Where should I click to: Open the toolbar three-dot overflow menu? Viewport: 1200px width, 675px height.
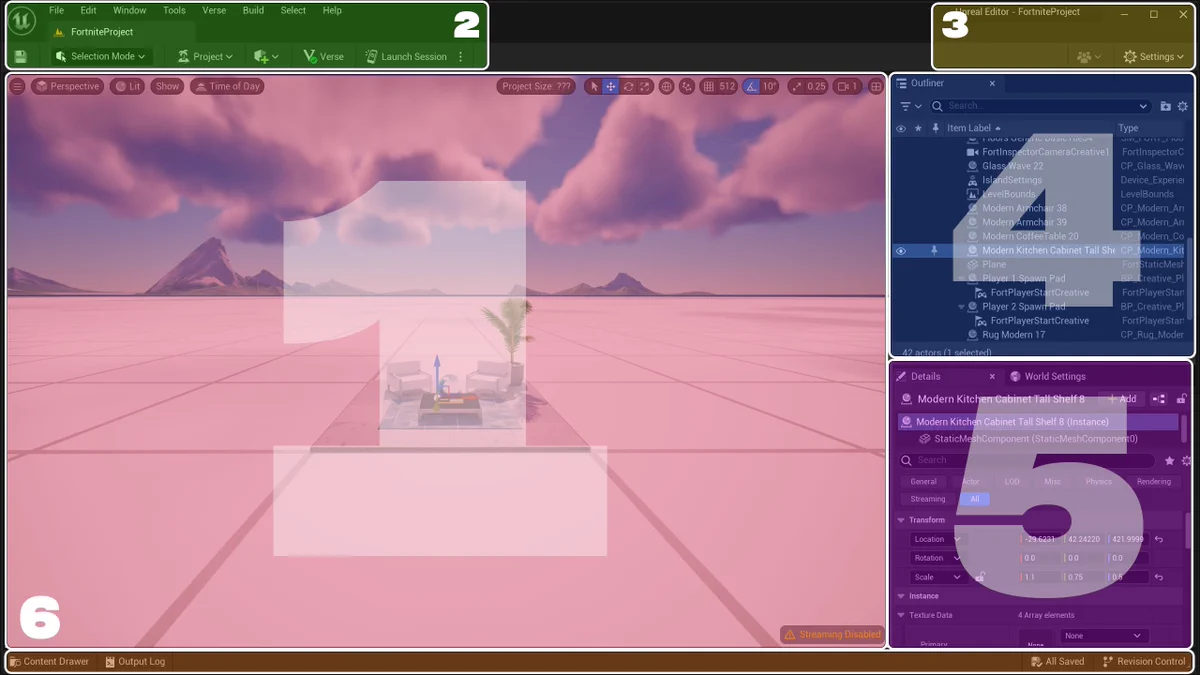[x=461, y=57]
